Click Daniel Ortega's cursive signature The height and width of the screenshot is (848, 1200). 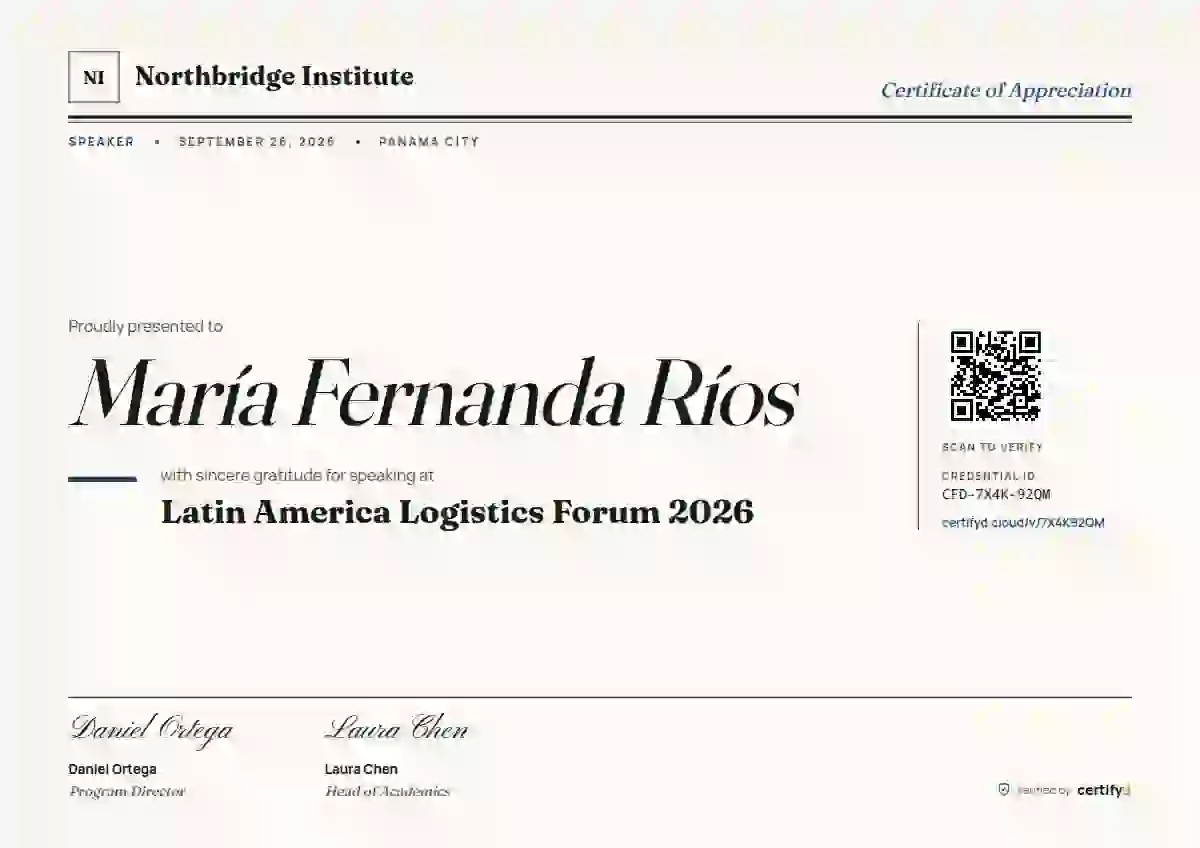tap(151, 729)
